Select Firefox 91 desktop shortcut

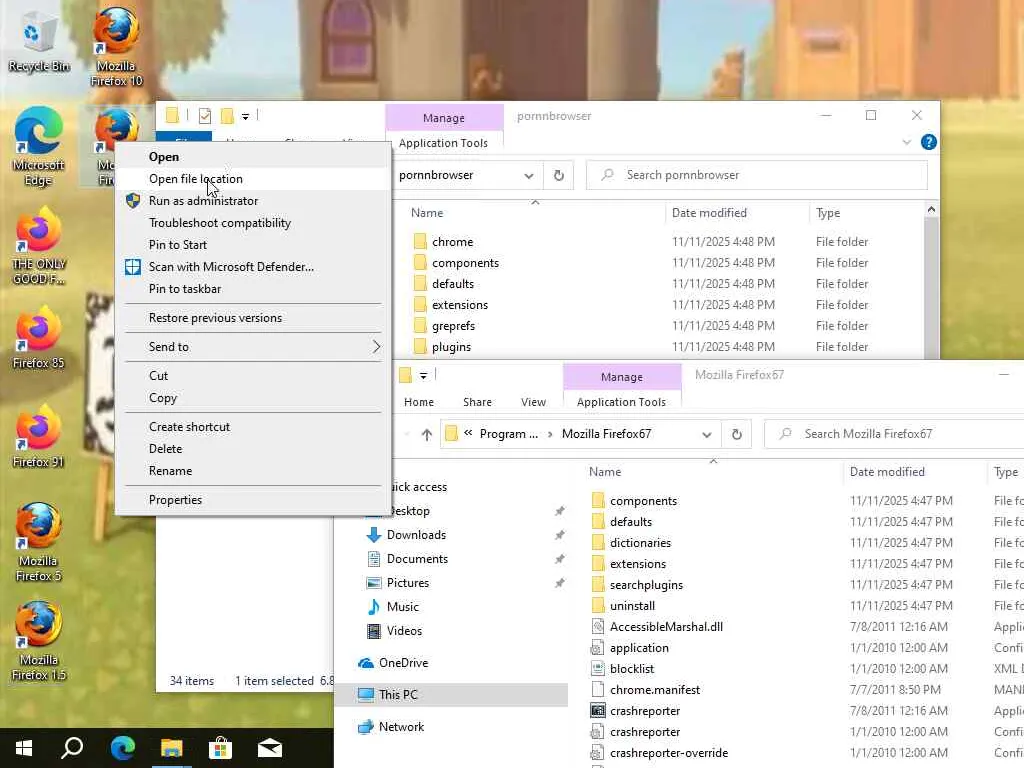[x=38, y=438]
